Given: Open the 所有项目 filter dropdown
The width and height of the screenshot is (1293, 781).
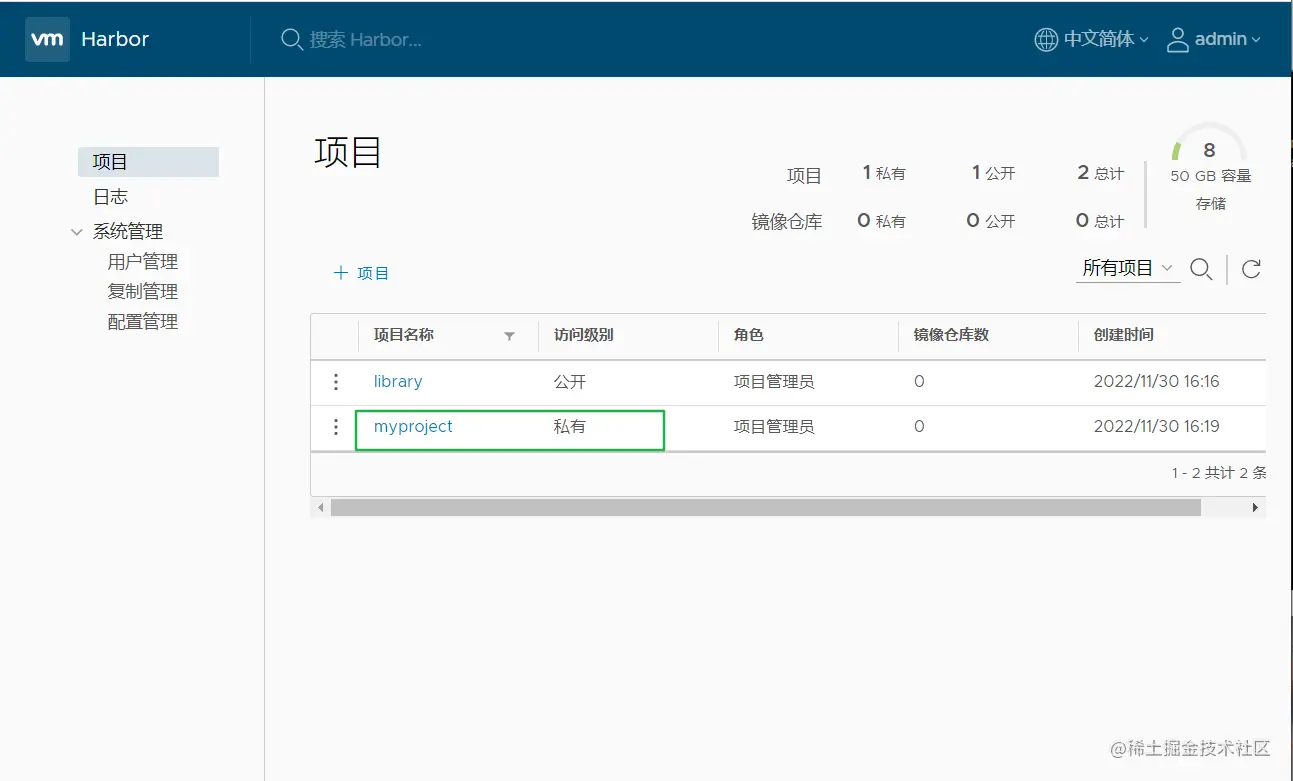Looking at the screenshot, I should pyautogui.click(x=1128, y=268).
